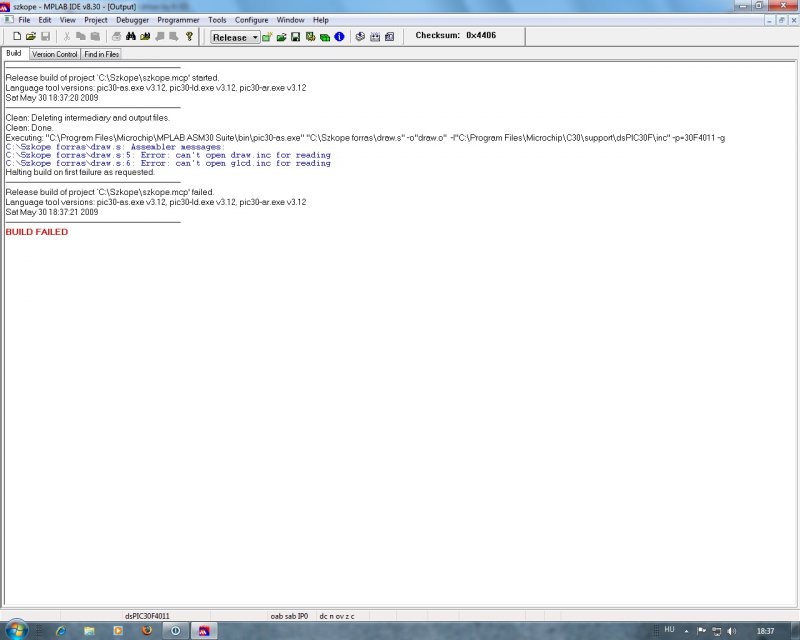
Task: Open the Tools menu
Action: (x=217, y=20)
